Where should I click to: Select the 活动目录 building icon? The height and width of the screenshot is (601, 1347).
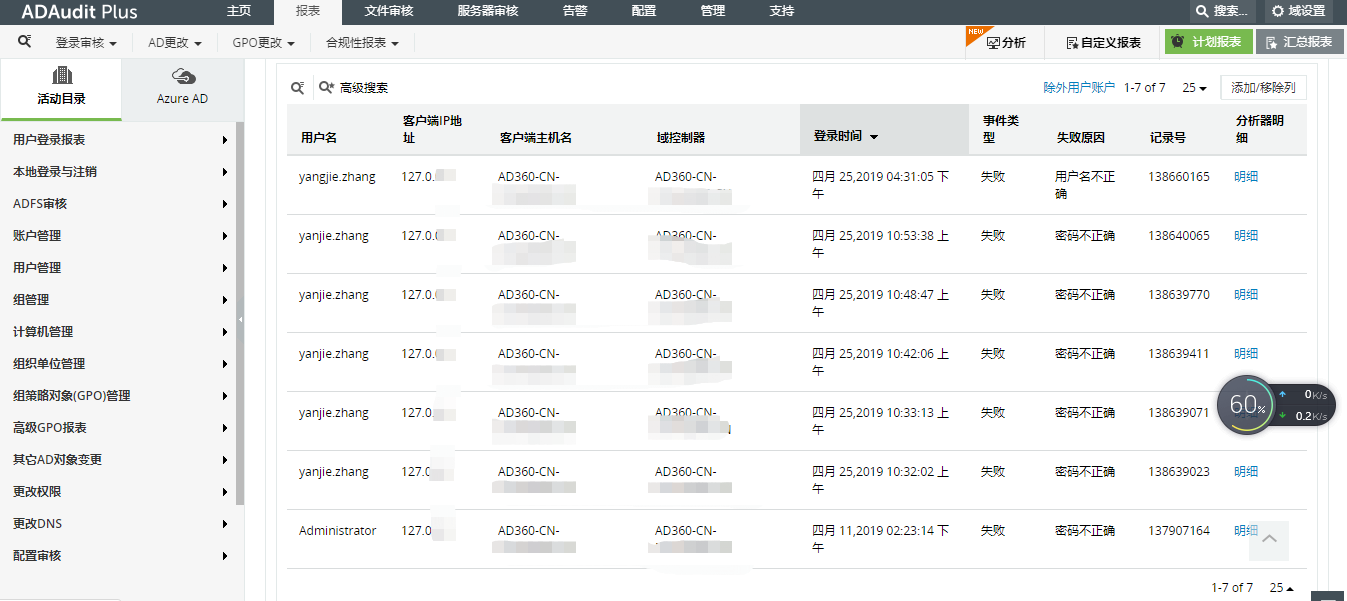point(62,77)
